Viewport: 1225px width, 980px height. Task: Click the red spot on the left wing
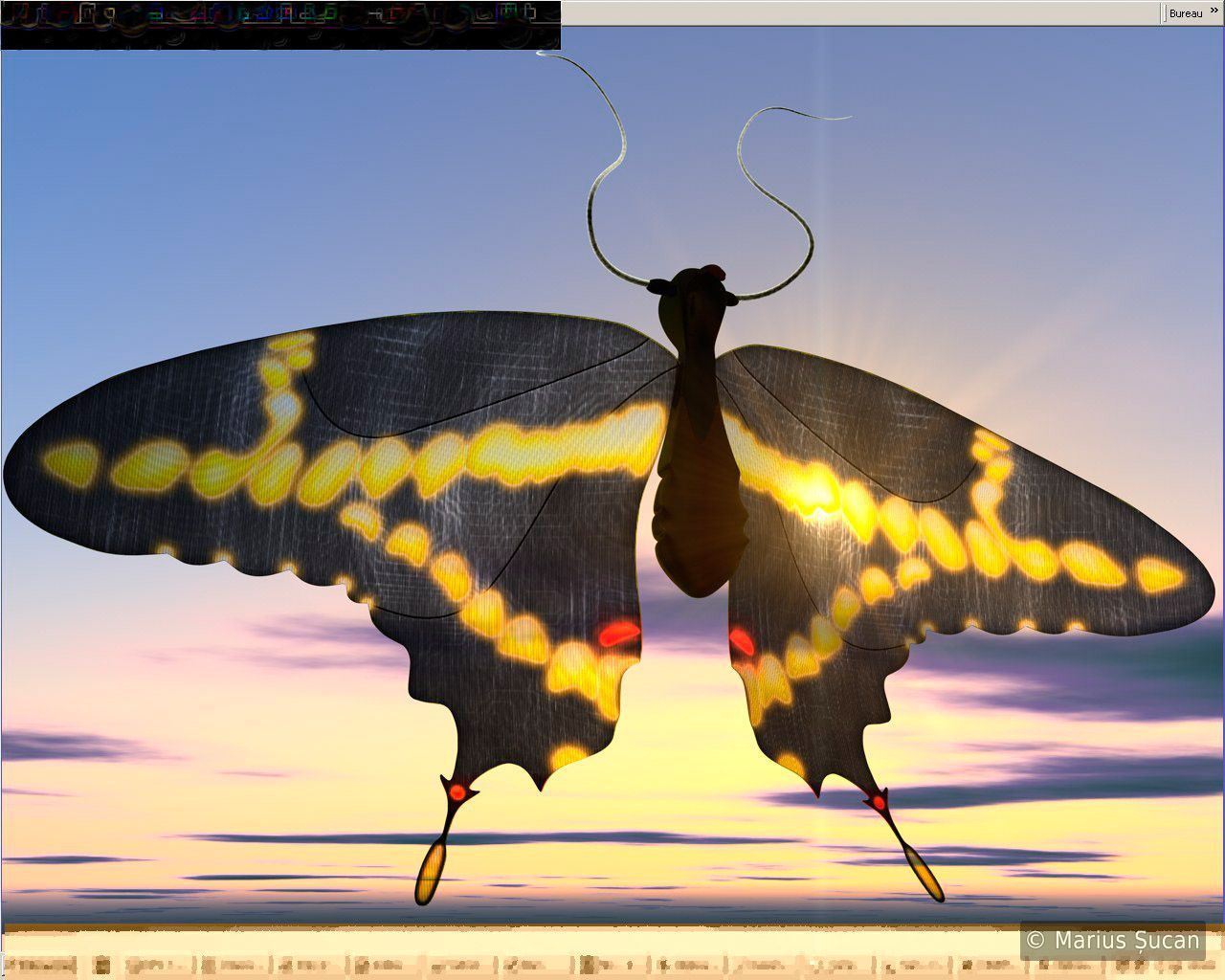pyautogui.click(x=619, y=633)
